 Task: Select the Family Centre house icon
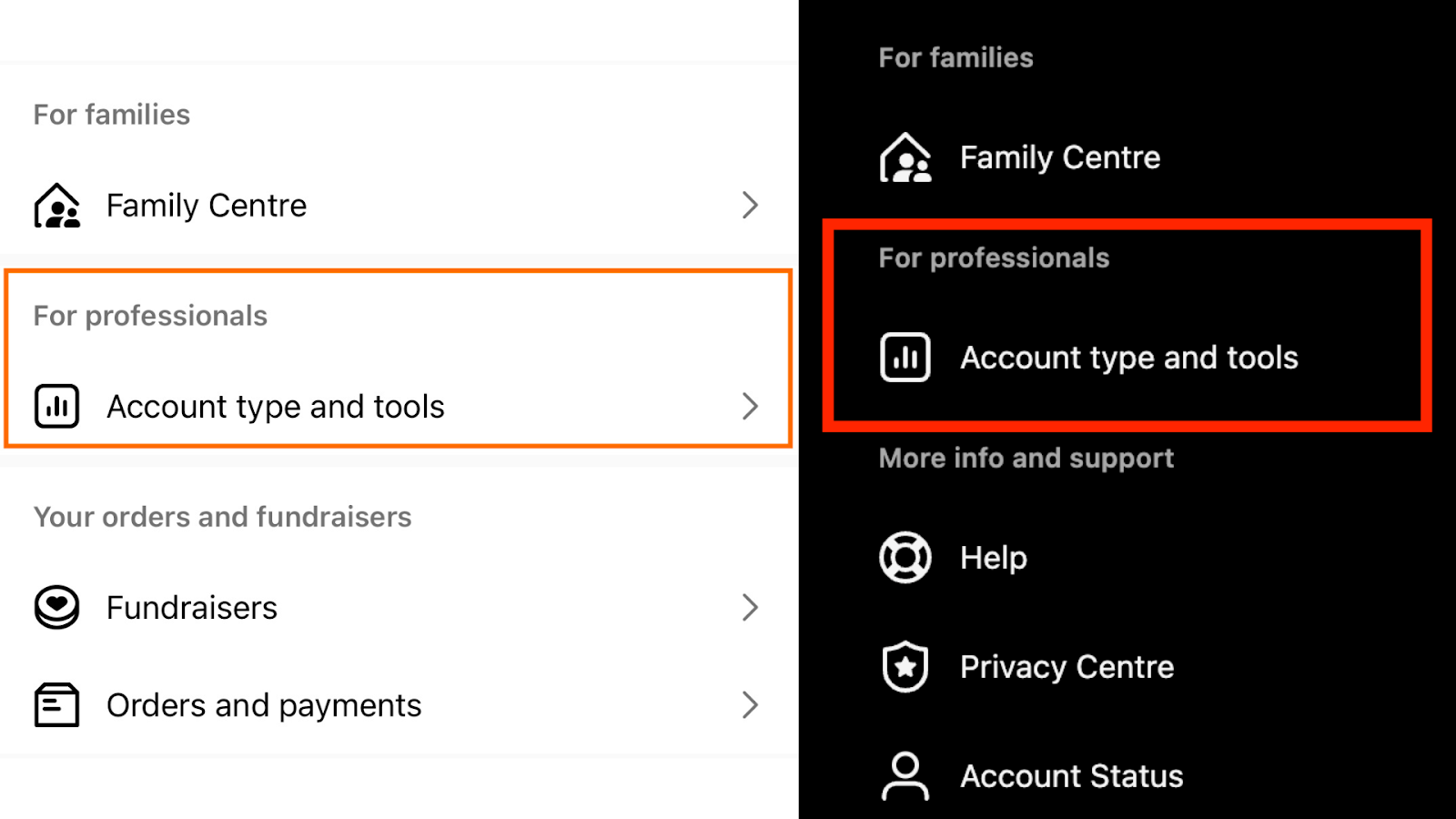tap(56, 206)
